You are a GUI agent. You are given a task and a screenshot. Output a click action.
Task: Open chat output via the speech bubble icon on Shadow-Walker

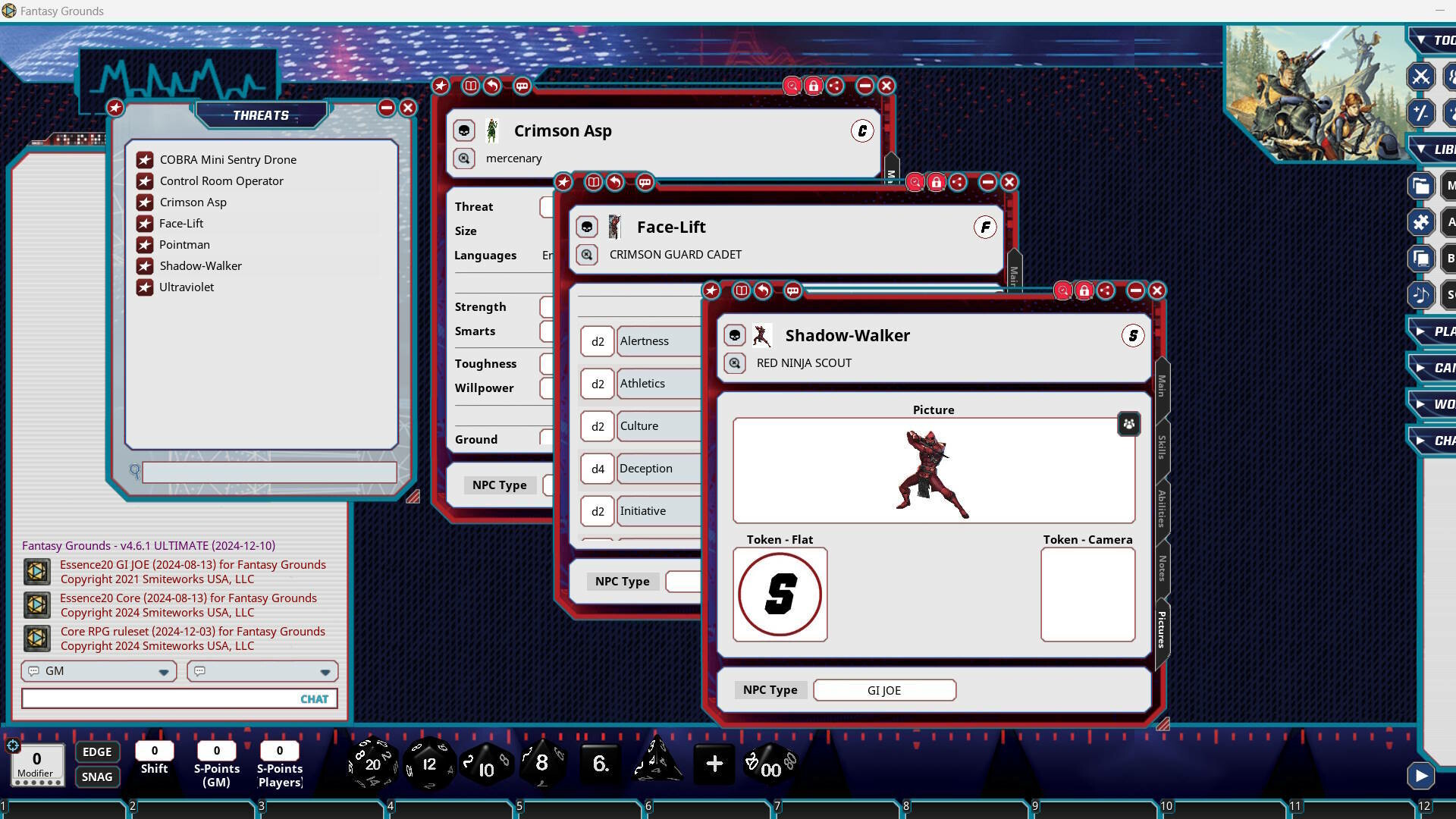coord(793,290)
